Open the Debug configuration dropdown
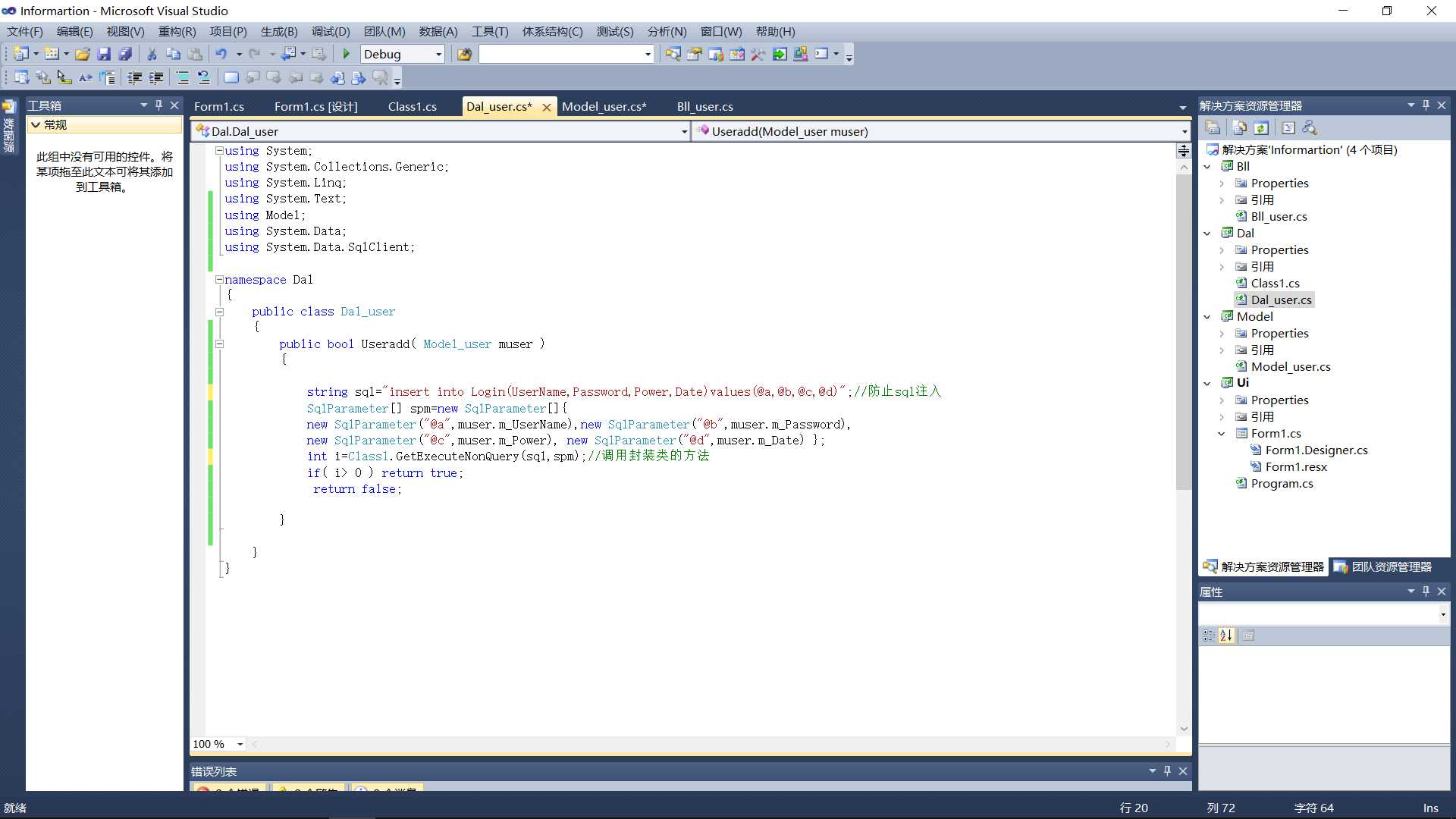 438,54
